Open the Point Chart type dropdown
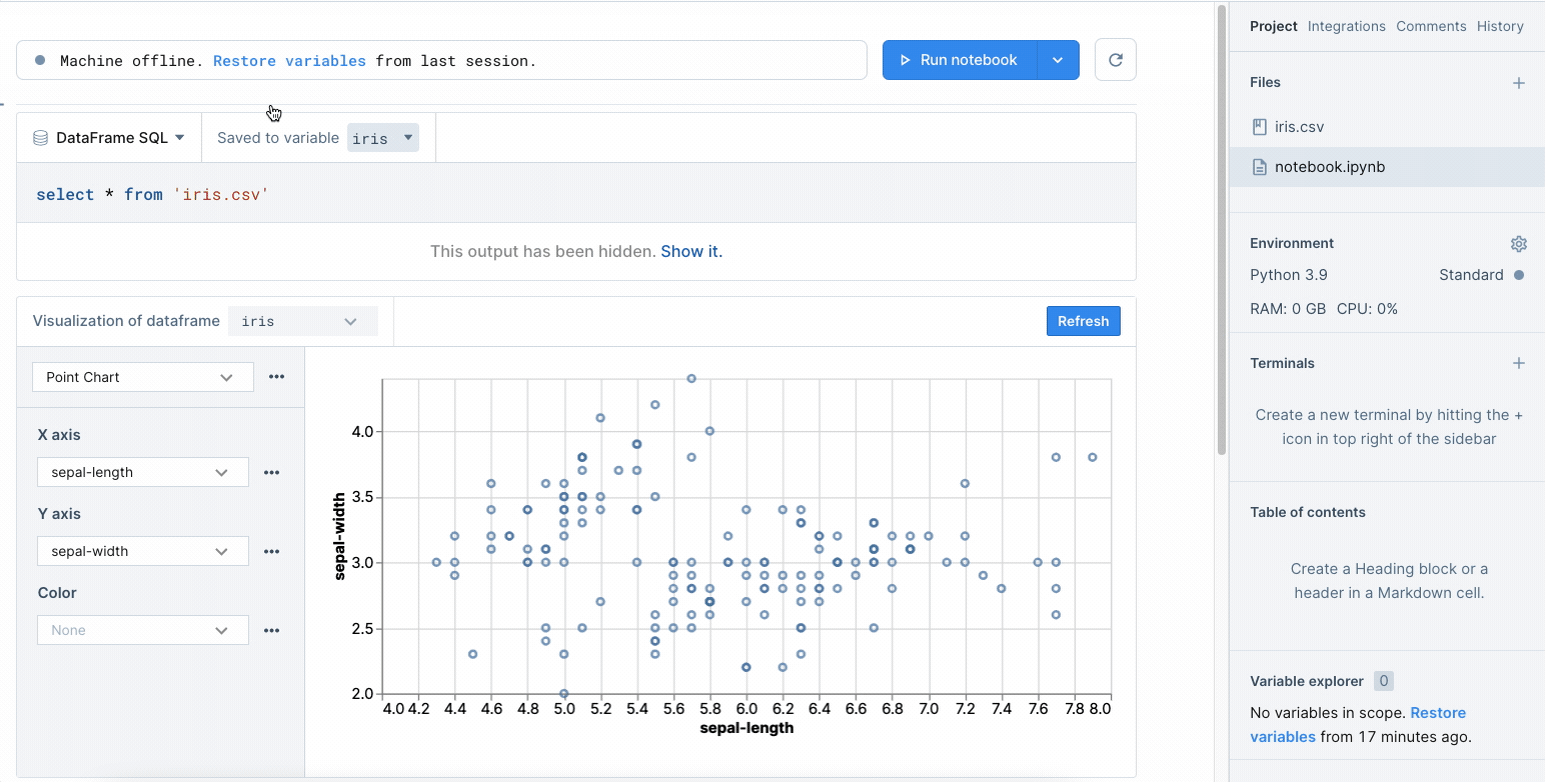The image size is (1545, 782). [x=142, y=377]
